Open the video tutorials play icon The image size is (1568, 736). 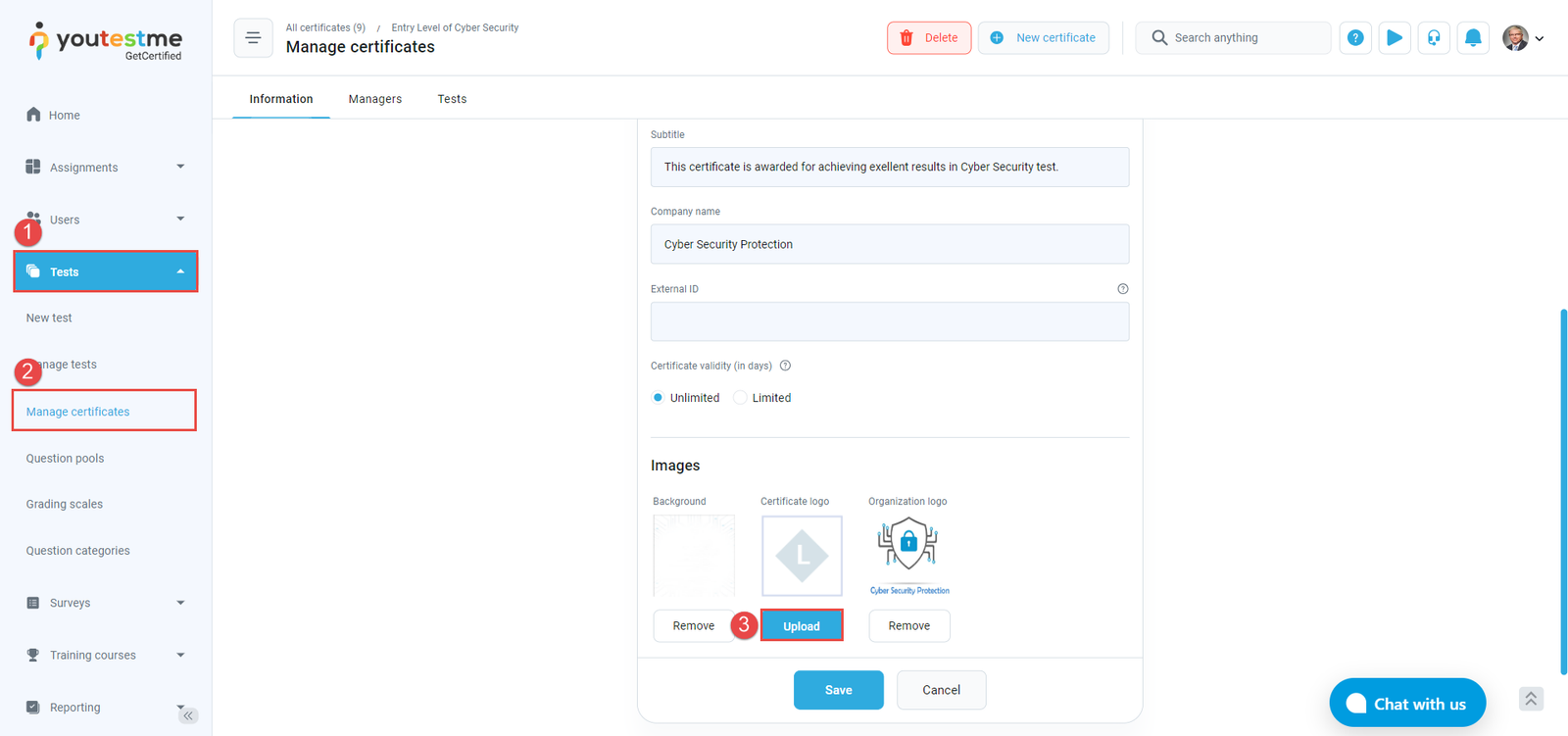click(x=1395, y=38)
